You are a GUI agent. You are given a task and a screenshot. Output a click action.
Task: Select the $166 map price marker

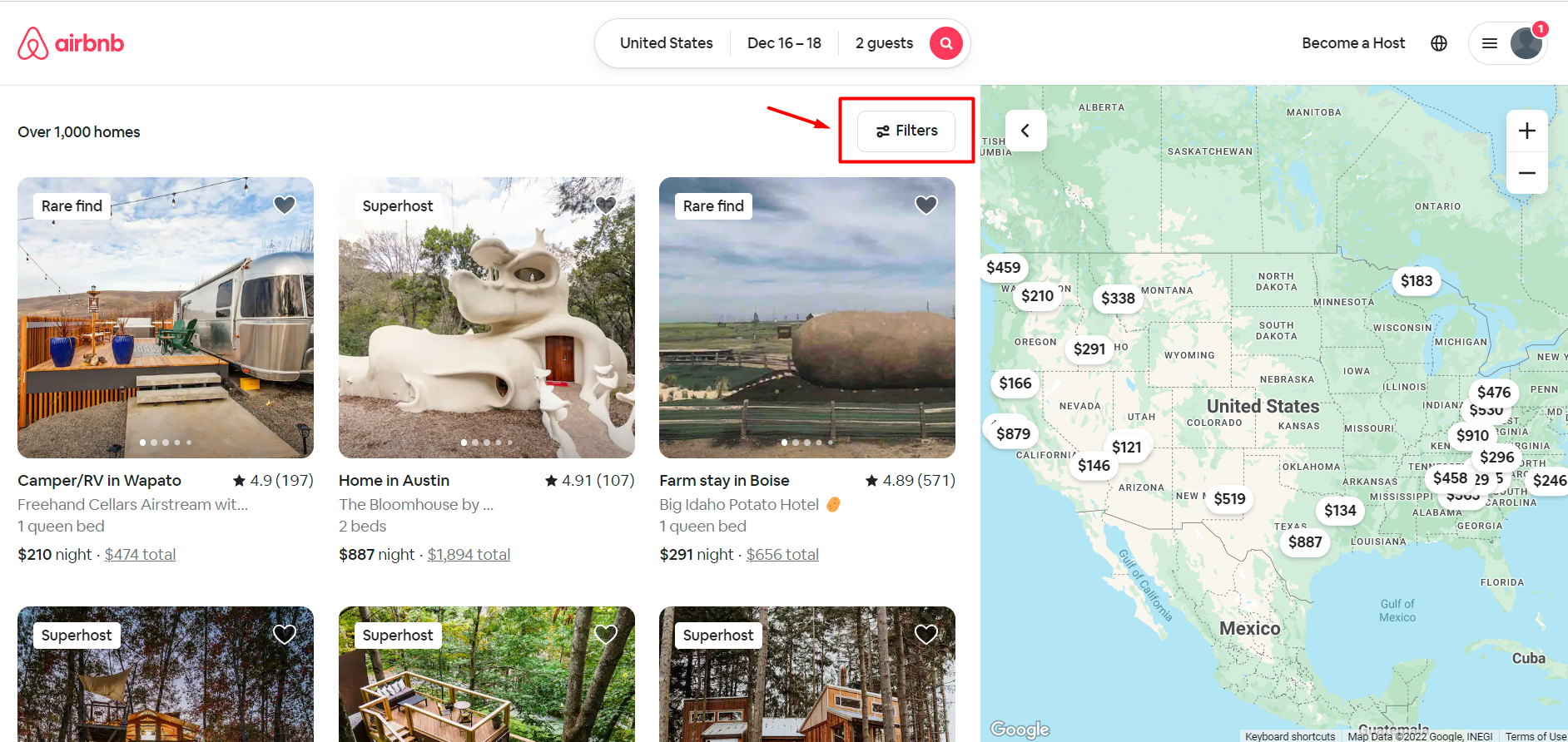tap(1015, 383)
